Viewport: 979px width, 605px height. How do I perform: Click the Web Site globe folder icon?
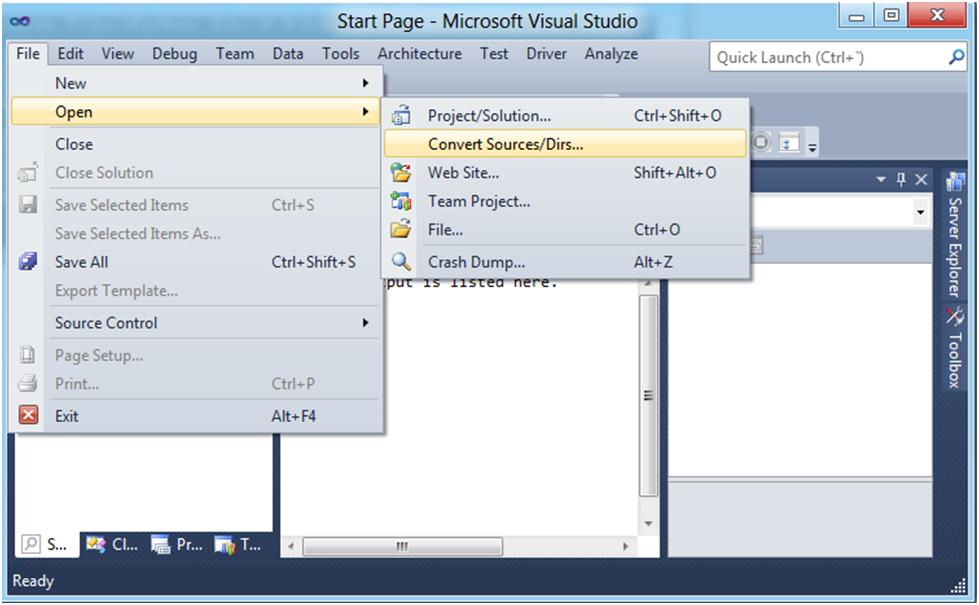click(401, 172)
